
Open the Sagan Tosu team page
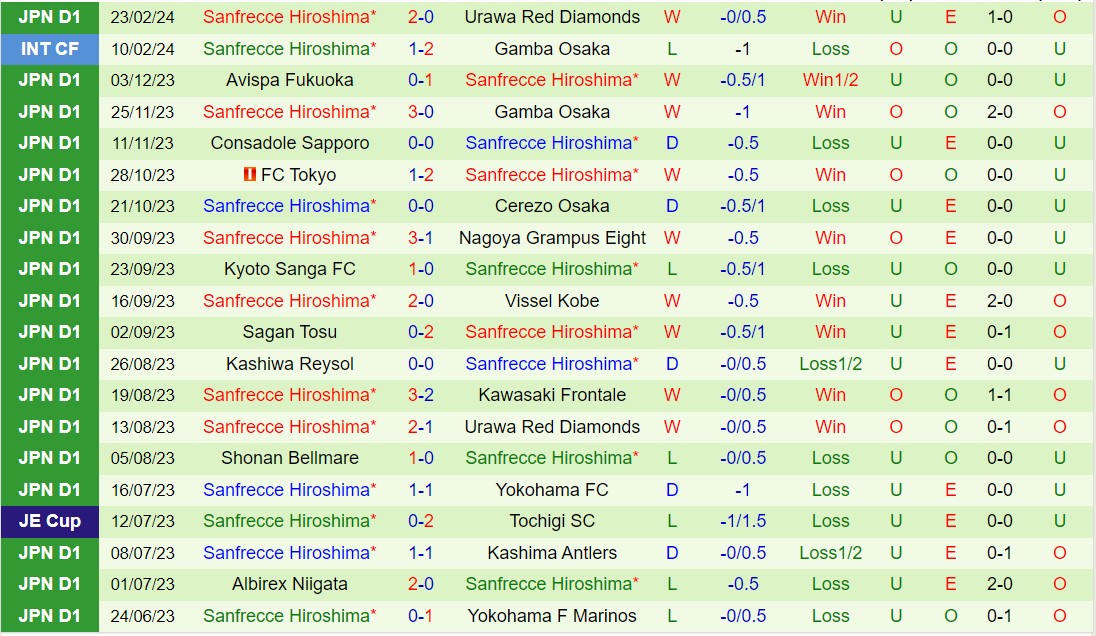point(289,332)
